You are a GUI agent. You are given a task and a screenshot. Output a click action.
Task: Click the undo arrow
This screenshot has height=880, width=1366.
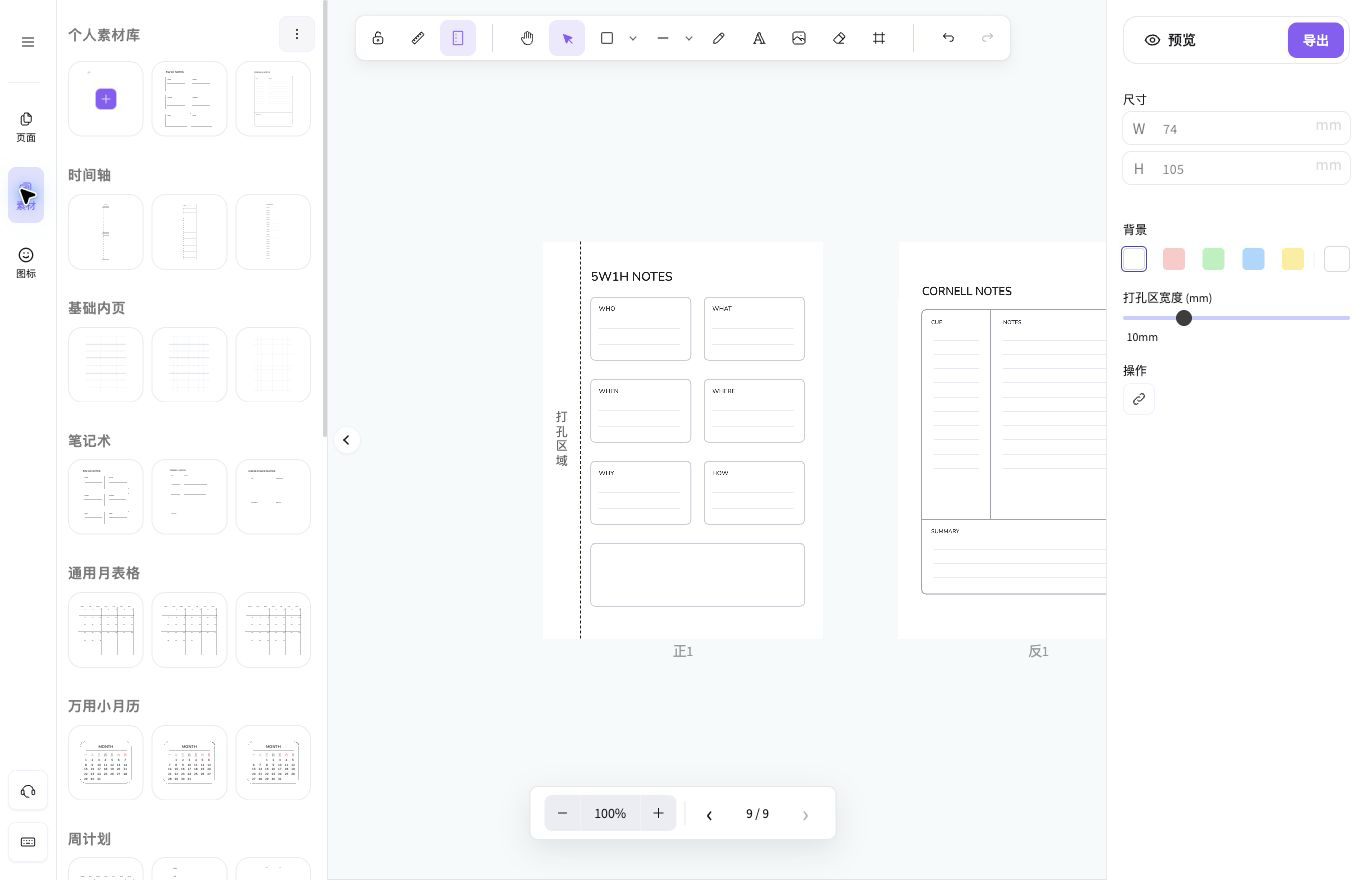point(948,38)
